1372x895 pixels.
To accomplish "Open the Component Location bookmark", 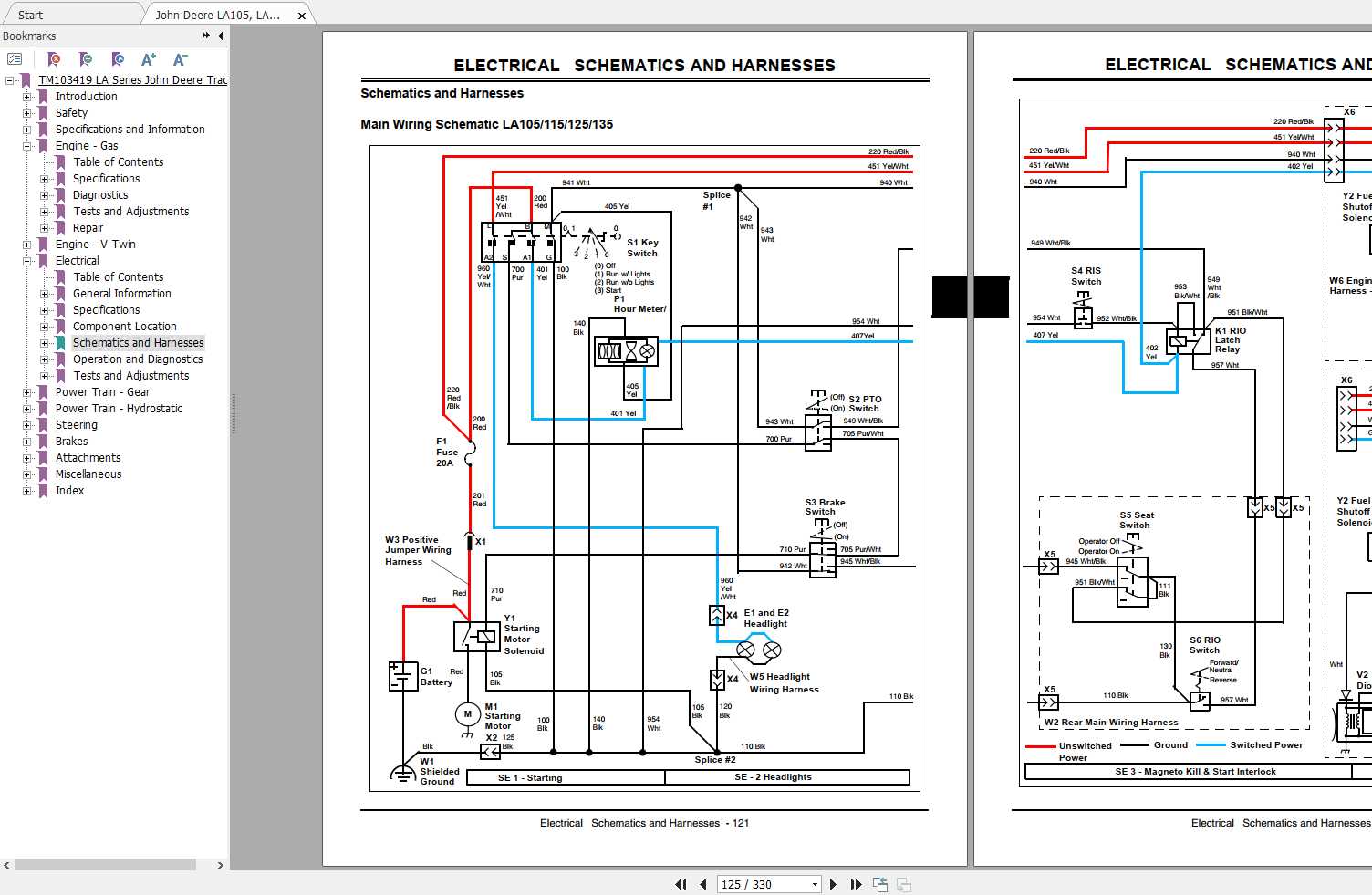I will pyautogui.click(x=125, y=327).
